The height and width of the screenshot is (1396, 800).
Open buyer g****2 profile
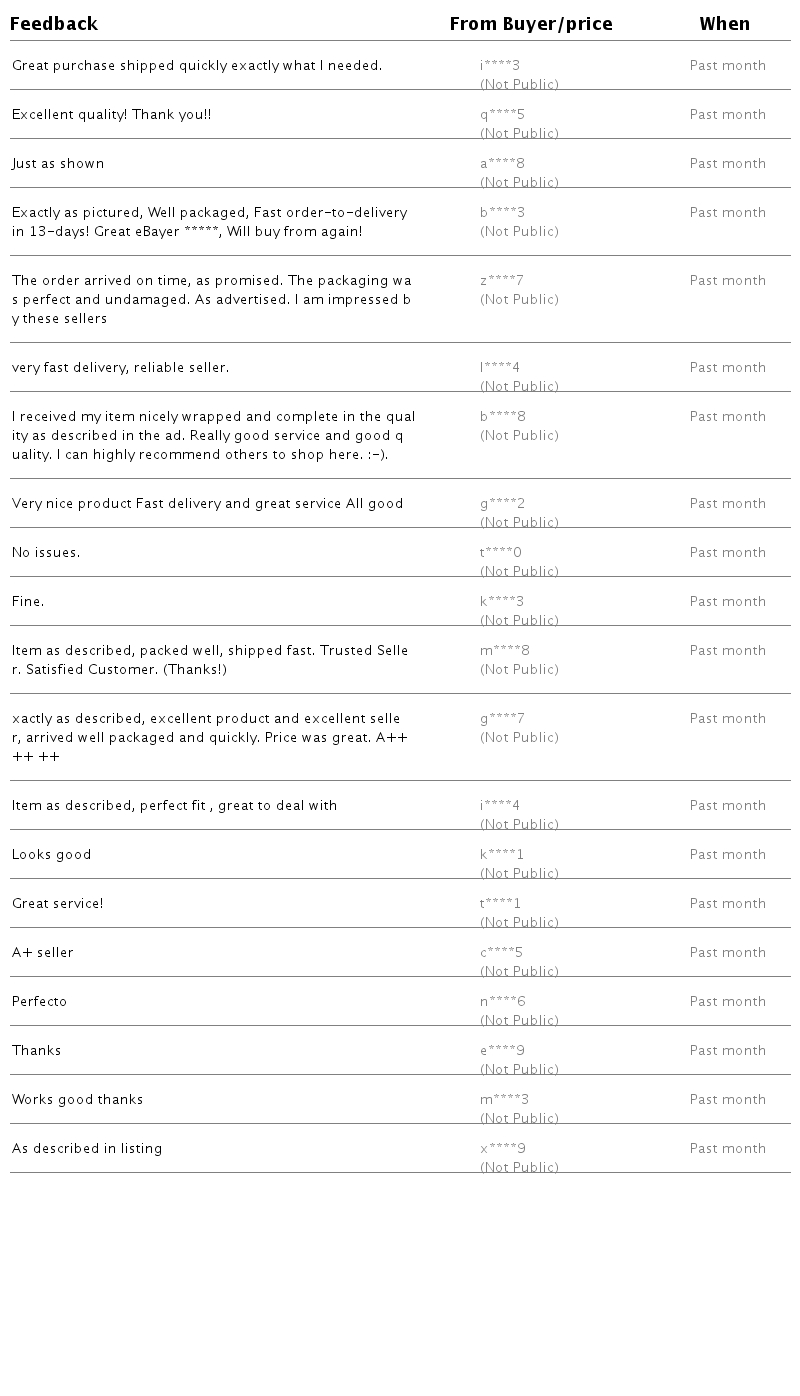click(x=502, y=504)
